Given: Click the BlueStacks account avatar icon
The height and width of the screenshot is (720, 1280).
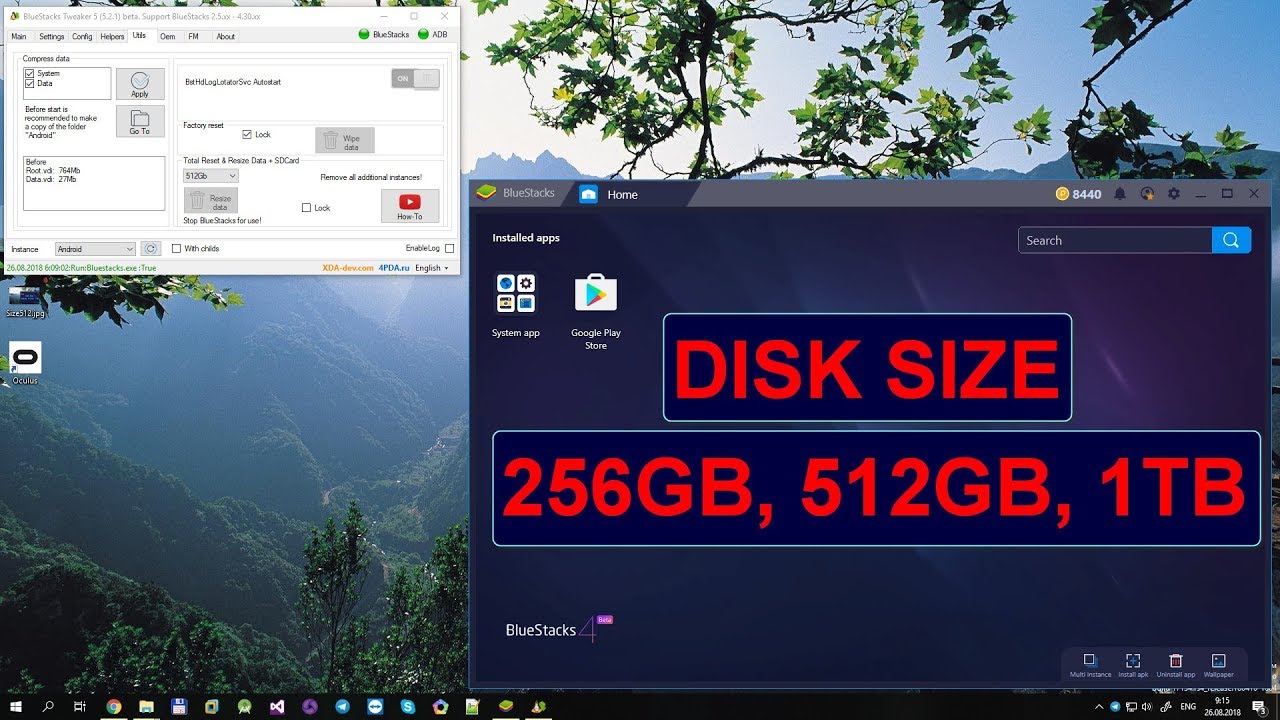Looking at the screenshot, I should 1147,194.
